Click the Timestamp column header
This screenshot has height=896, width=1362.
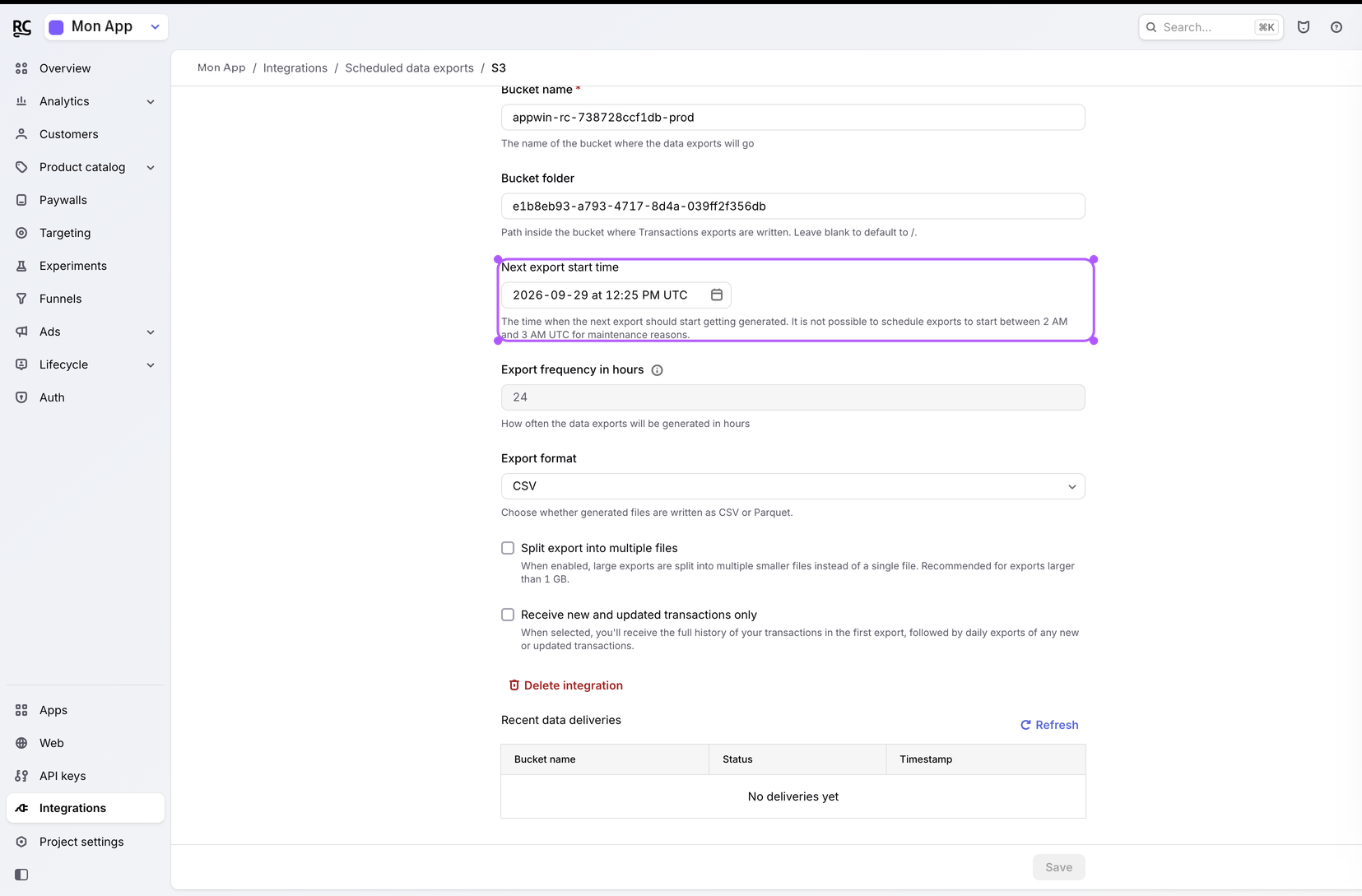(x=986, y=759)
